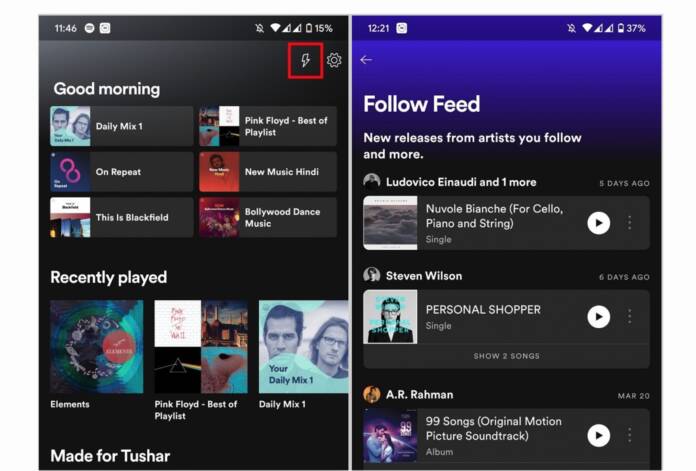This screenshot has width=696, height=471.
Task: Tap 'MAR 20' timestamp
Action: click(633, 396)
